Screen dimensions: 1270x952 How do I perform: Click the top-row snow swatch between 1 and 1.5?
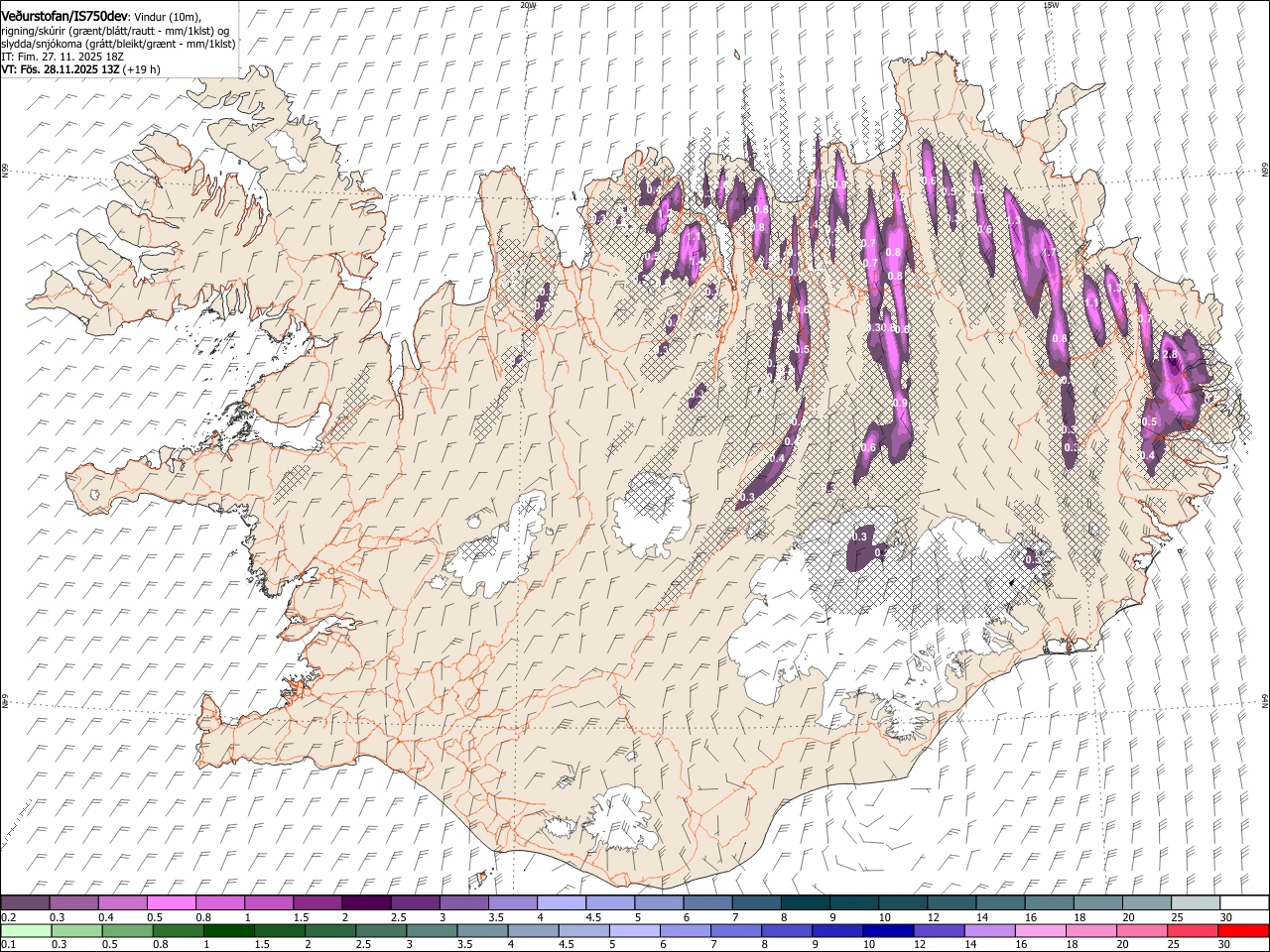pos(269,903)
